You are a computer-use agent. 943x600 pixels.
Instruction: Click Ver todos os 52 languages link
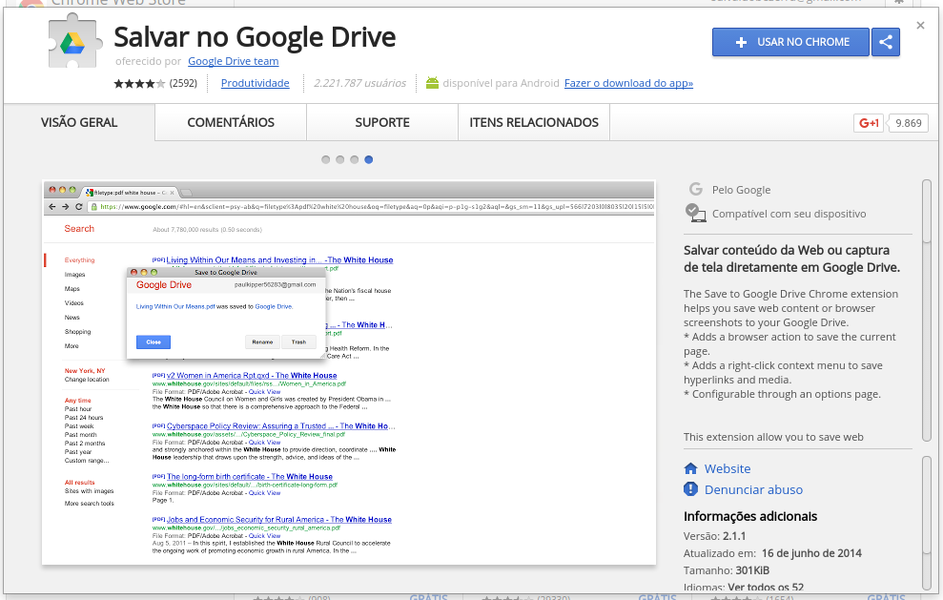tap(766, 587)
